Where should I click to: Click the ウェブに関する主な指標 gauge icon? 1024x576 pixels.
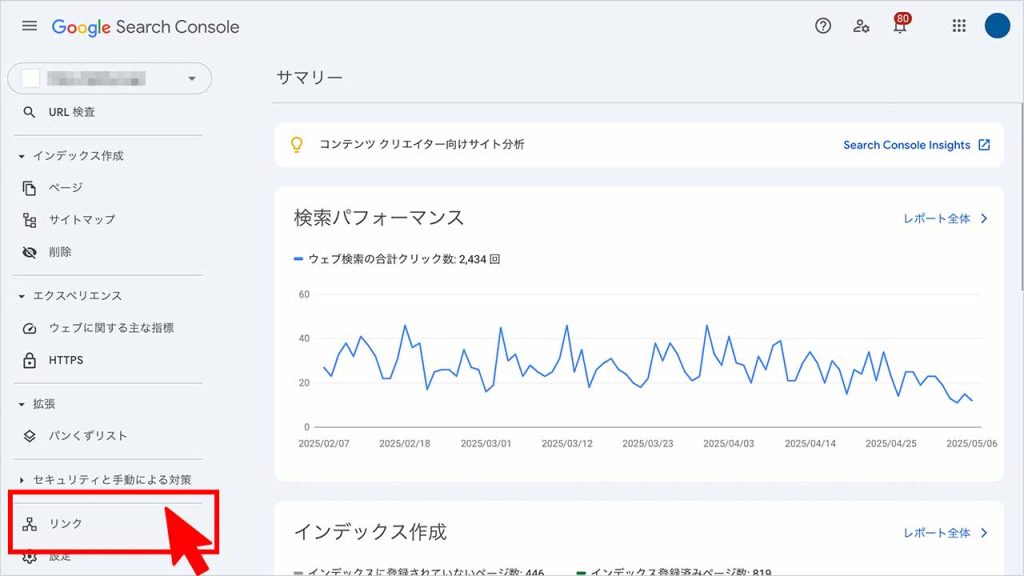click(29, 328)
